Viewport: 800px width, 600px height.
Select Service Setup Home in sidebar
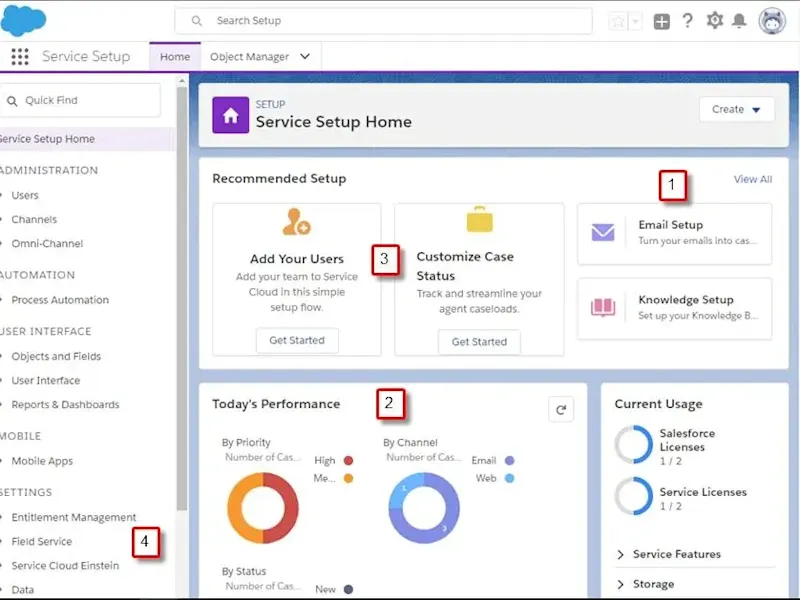[x=86, y=139]
